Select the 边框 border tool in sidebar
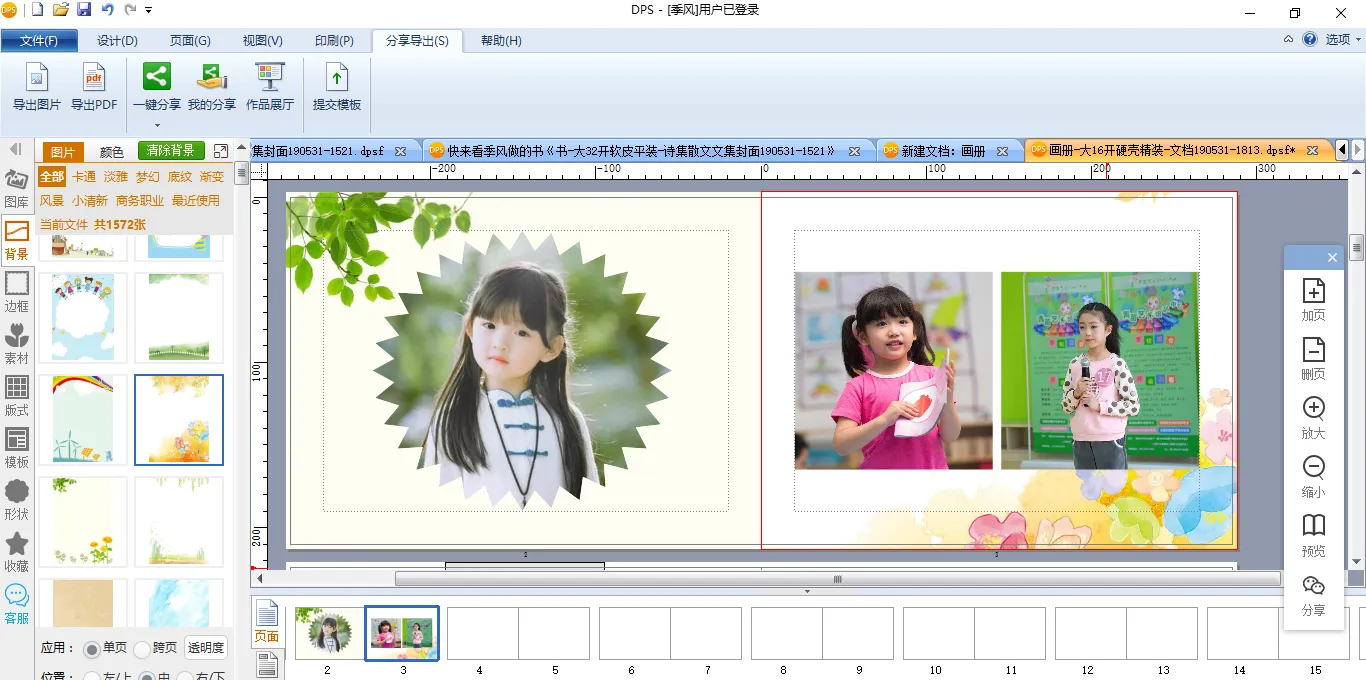 tap(17, 292)
